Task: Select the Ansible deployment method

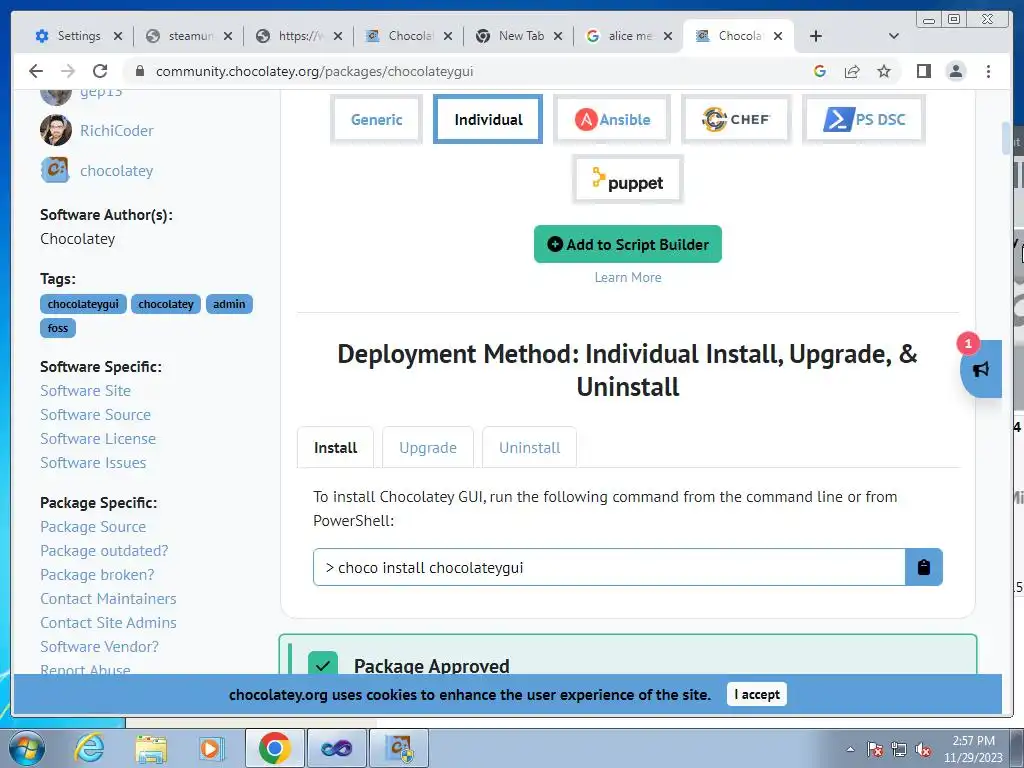Action: [x=612, y=120]
